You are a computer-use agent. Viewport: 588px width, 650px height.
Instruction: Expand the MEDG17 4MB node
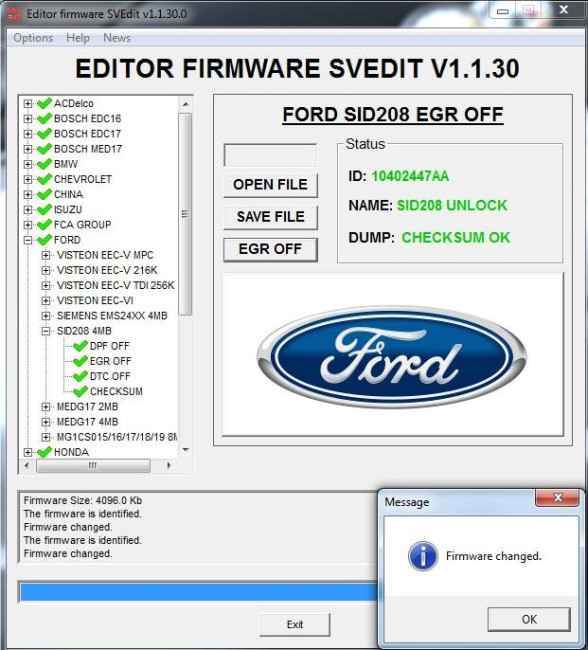(x=46, y=422)
